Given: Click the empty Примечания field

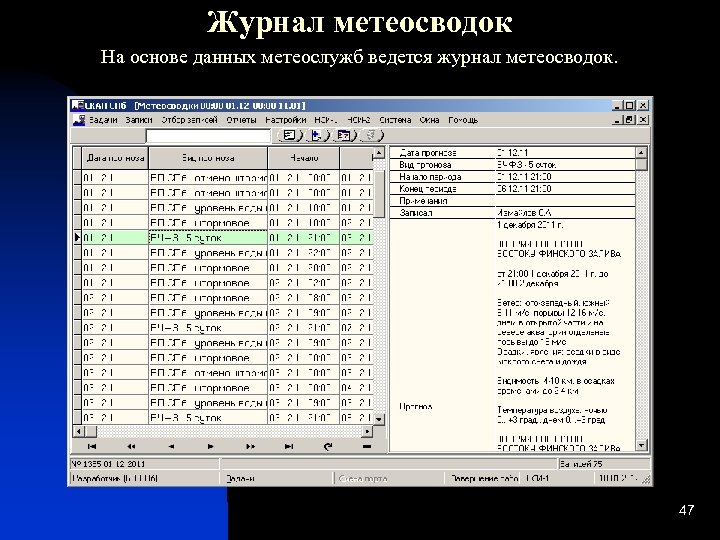Looking at the screenshot, I should pos(565,201).
